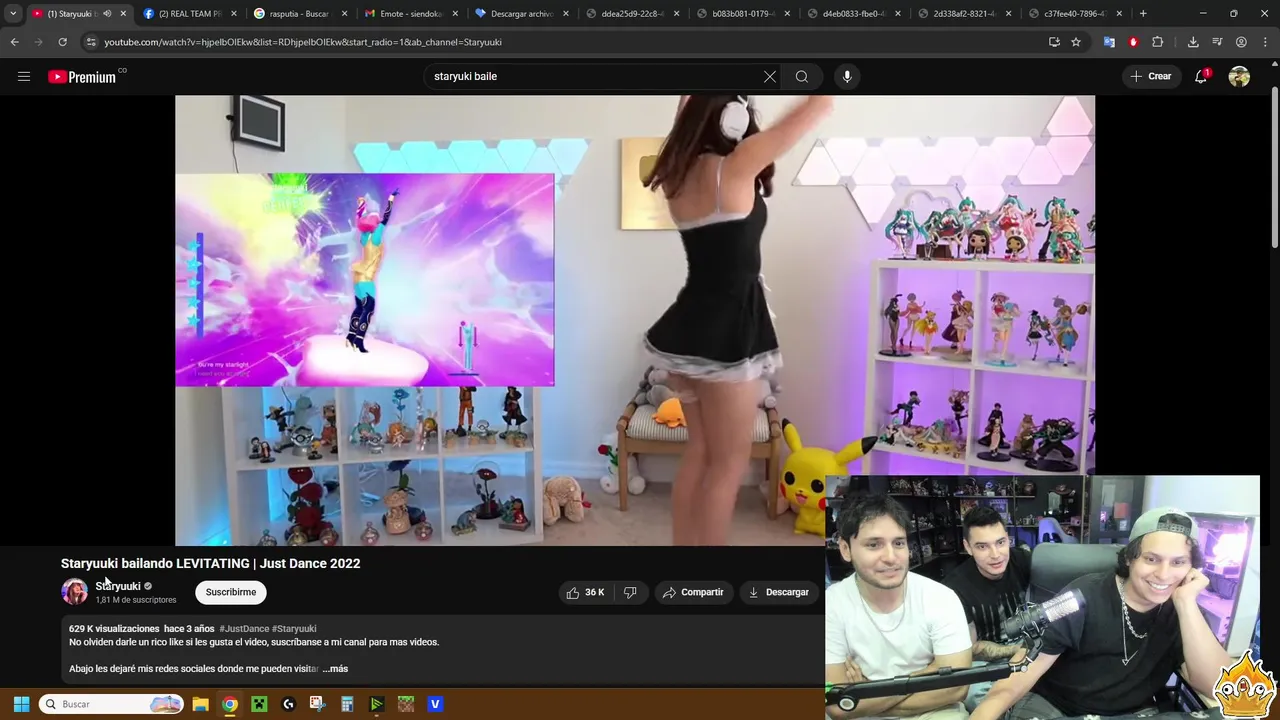Like the video showing 36 K
Viewport: 1280px width, 720px height.
pyautogui.click(x=585, y=592)
